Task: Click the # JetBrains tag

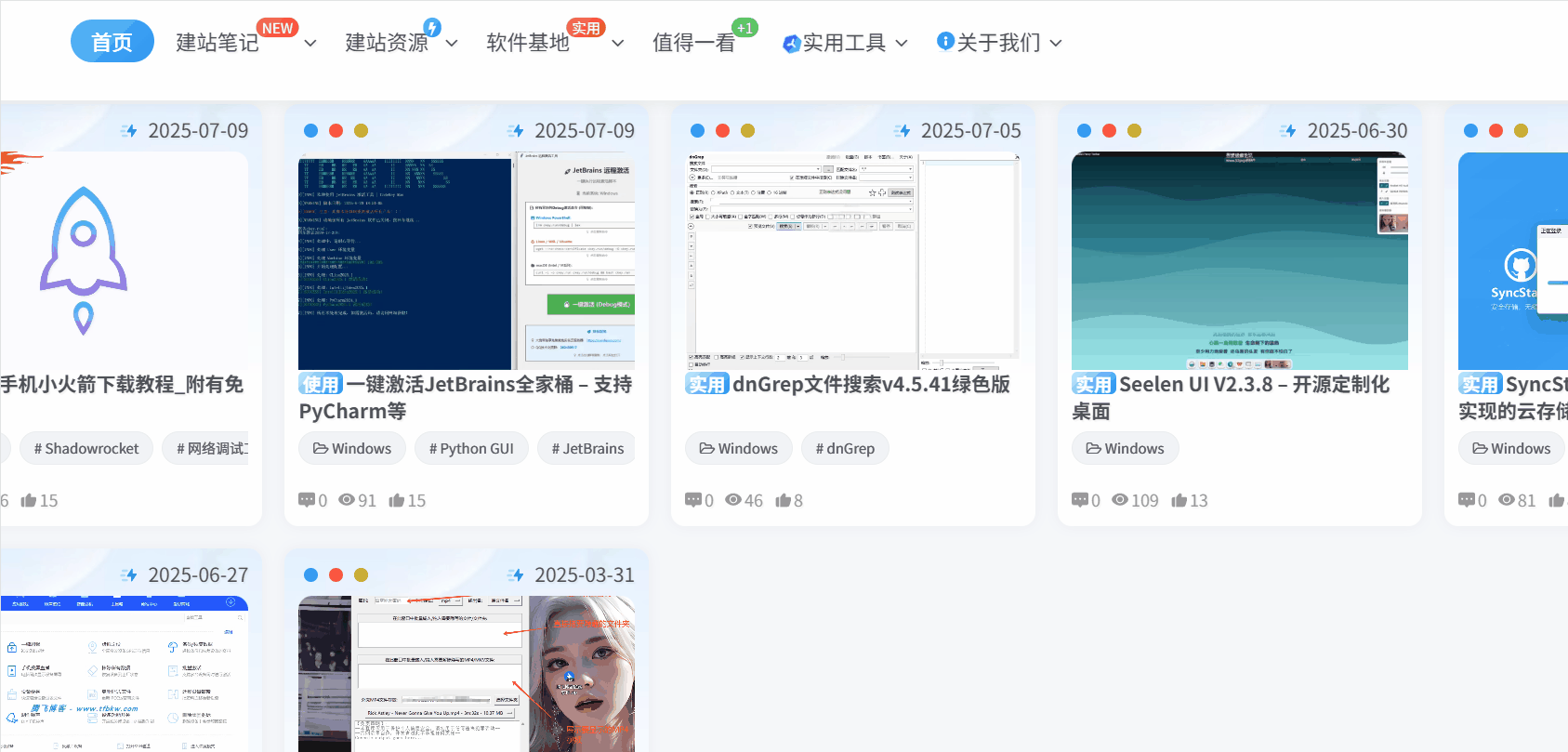Action: click(586, 448)
